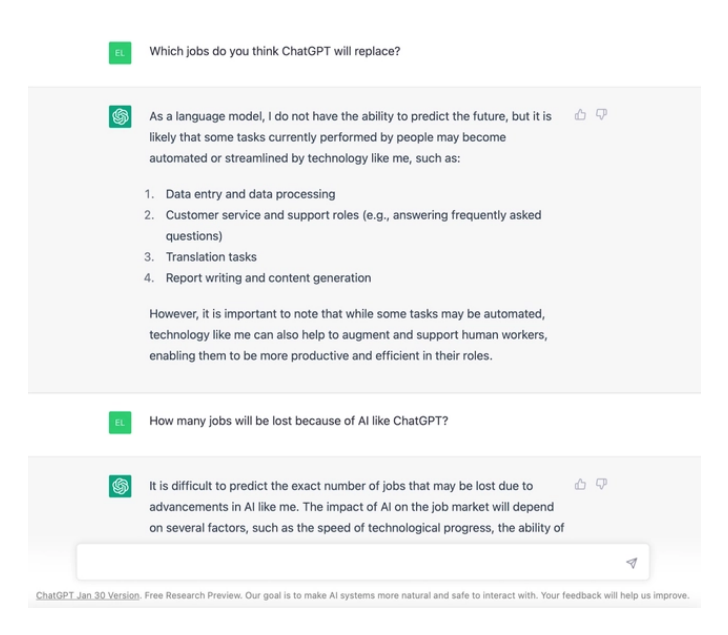Click thumbs down on the first ChatGPT response
Image resolution: width=728 pixels, height=635 pixels.
point(602,115)
